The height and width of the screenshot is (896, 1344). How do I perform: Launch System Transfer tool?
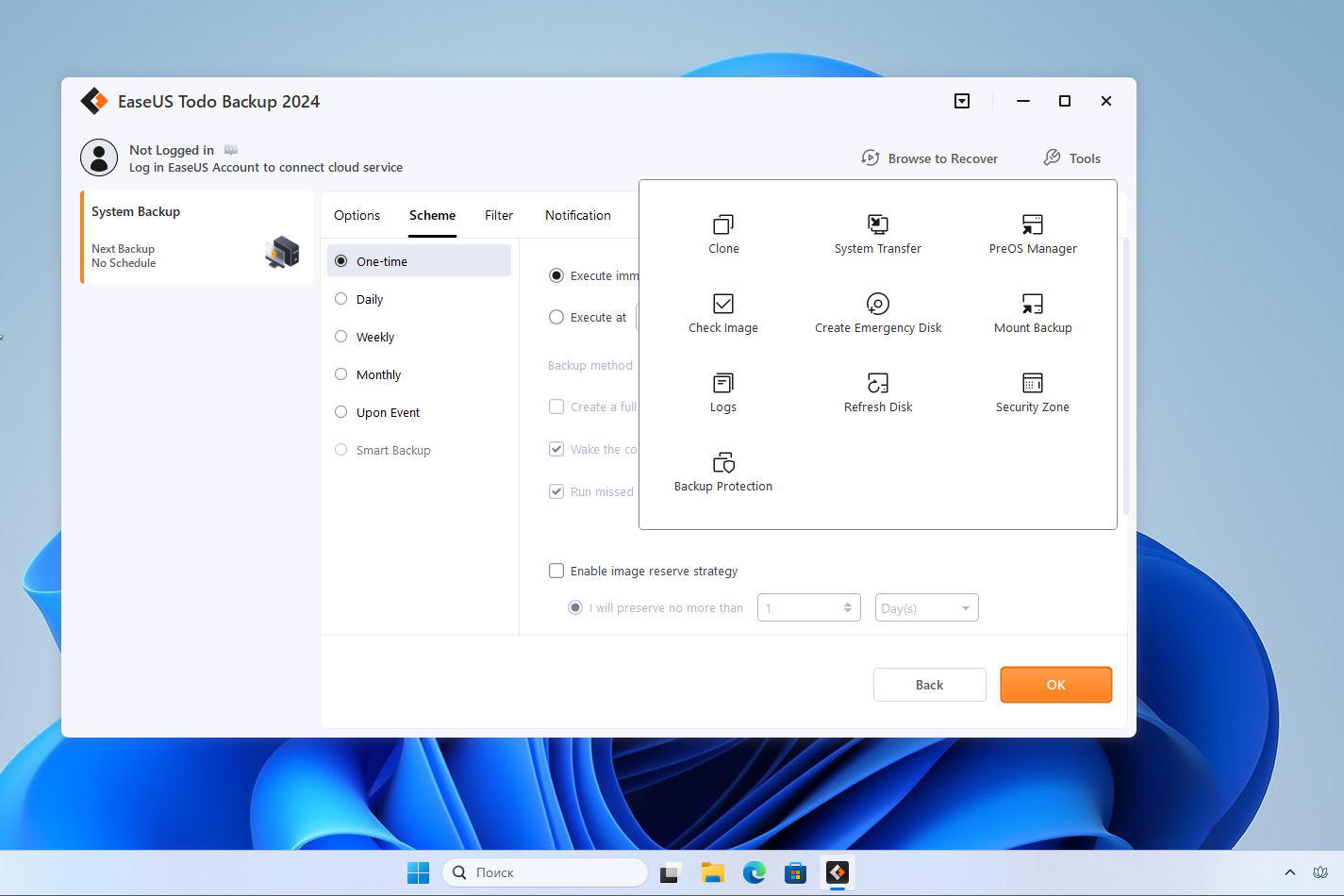coord(878,234)
